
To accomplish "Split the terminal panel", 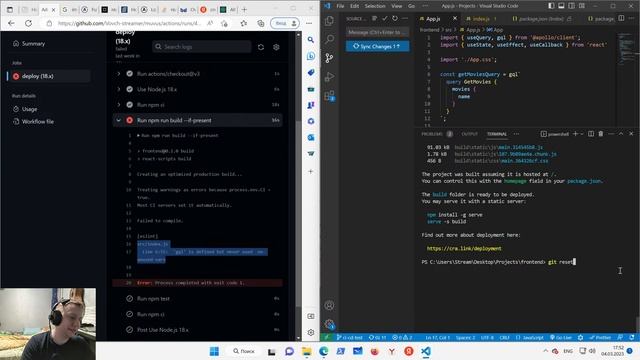I will (x=591, y=134).
